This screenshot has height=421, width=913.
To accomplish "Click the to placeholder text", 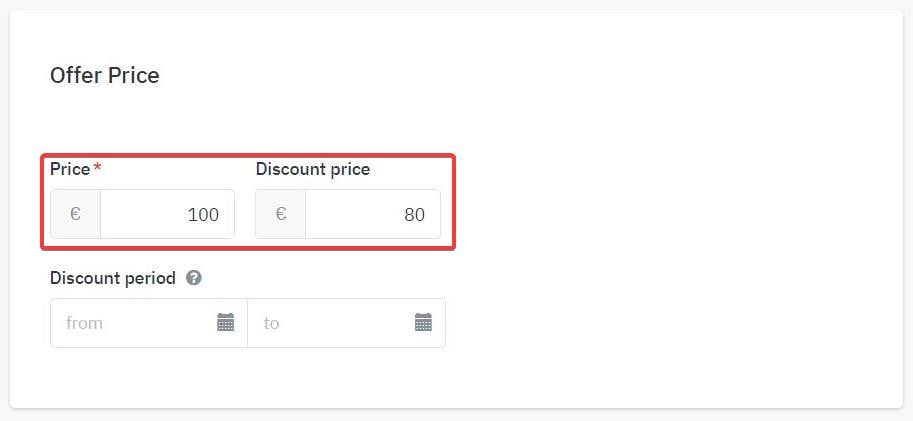I will (x=271, y=323).
